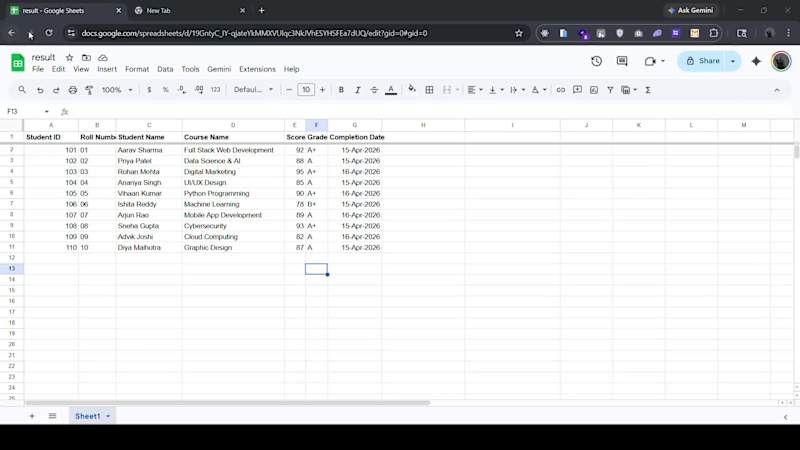The height and width of the screenshot is (450, 800).
Task: Open the zoom 100% dropdown
Action: click(x=117, y=90)
